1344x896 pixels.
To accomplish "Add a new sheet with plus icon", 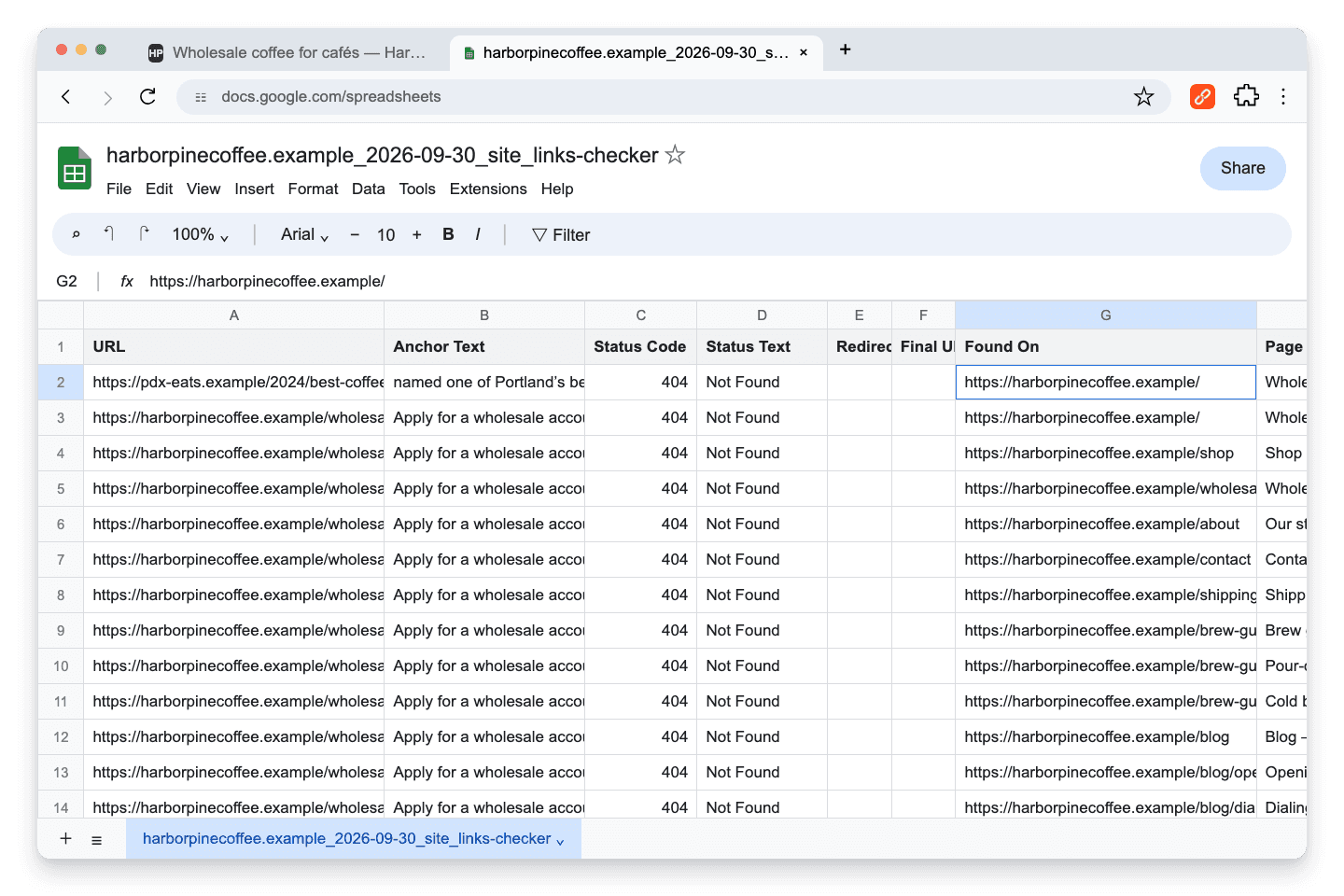I will [x=65, y=838].
